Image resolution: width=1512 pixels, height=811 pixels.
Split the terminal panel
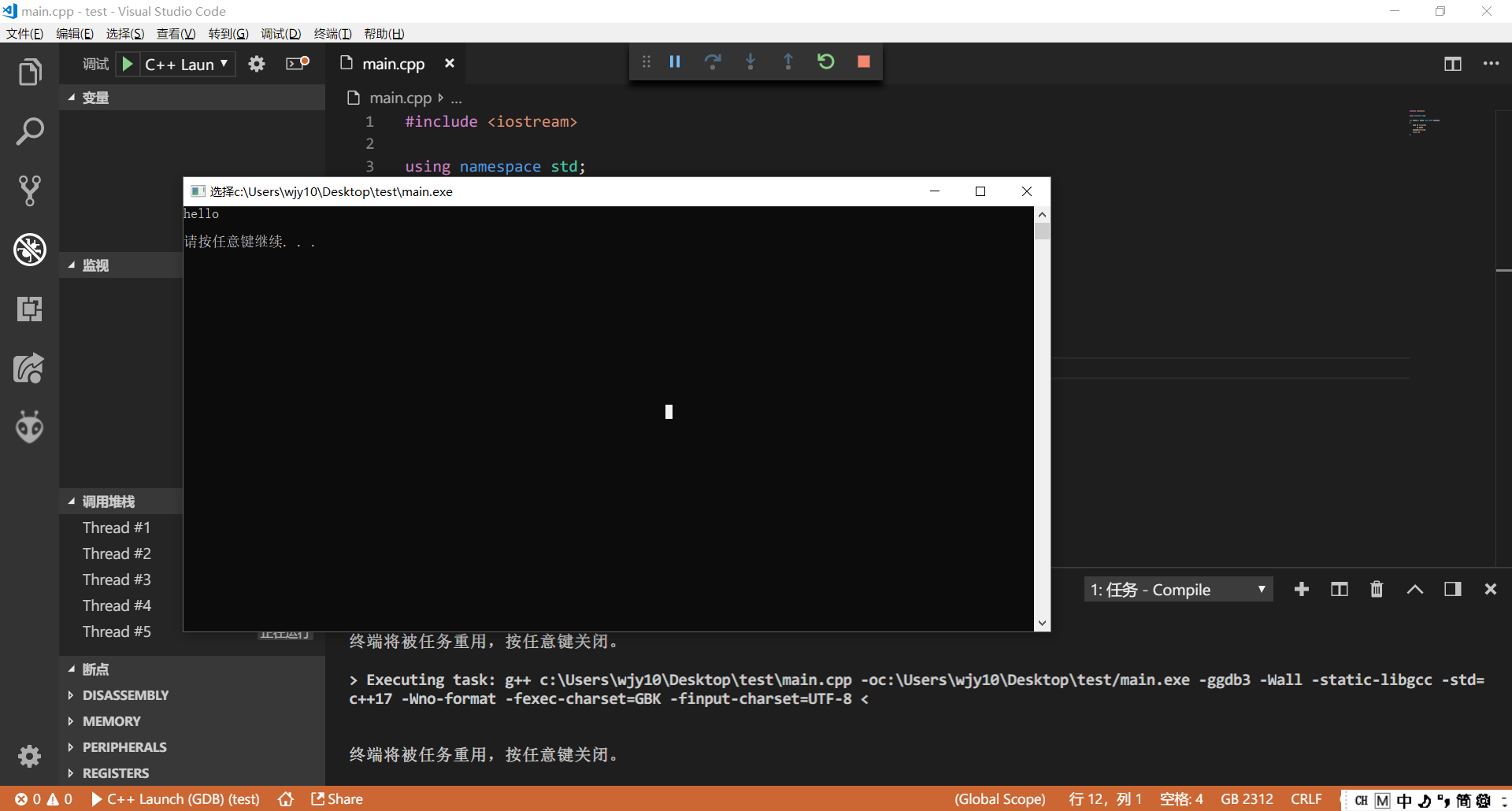[1340, 590]
